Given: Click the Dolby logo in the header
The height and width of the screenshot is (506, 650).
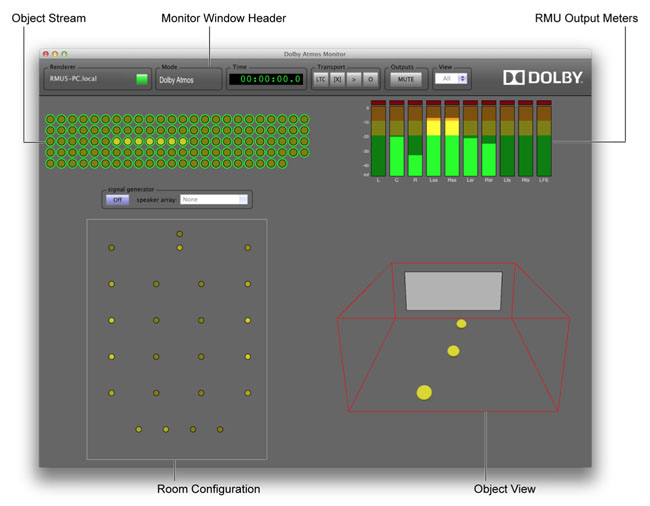Looking at the screenshot, I should pyautogui.click(x=543, y=77).
